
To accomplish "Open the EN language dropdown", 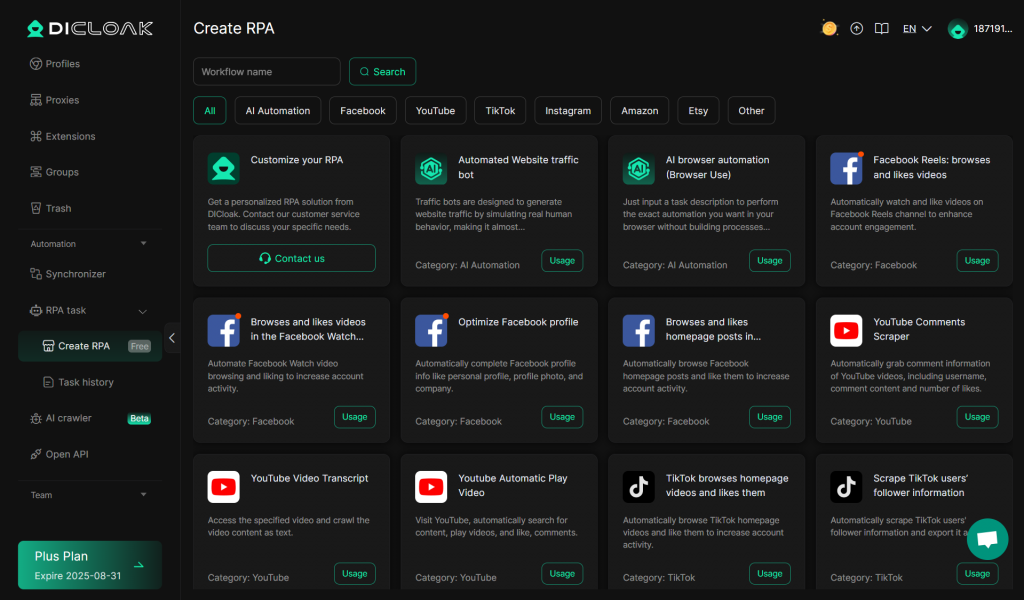I will 917,29.
